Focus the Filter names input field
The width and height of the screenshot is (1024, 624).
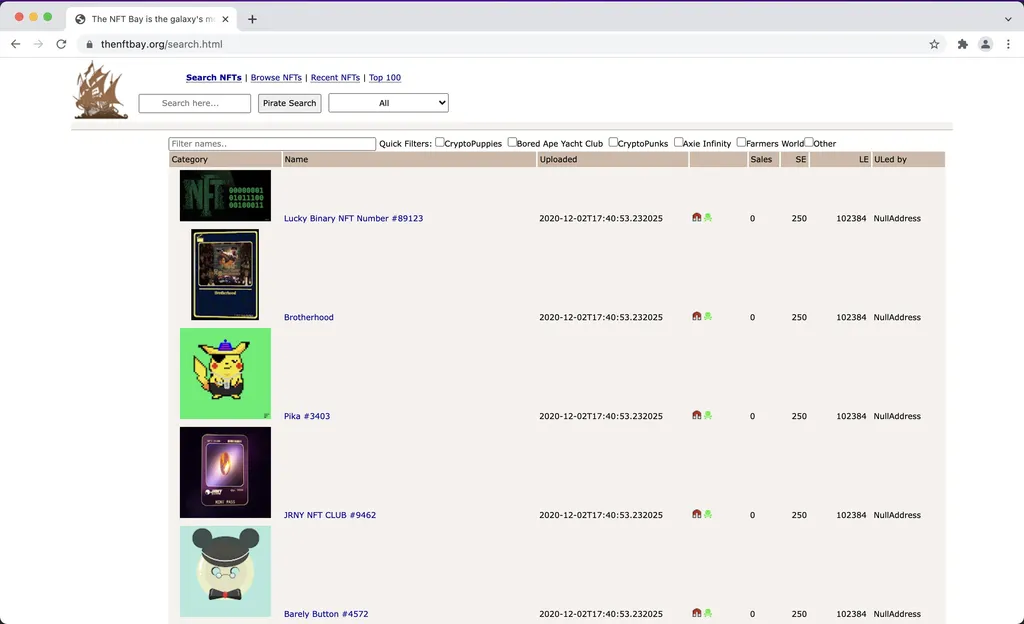(x=272, y=144)
